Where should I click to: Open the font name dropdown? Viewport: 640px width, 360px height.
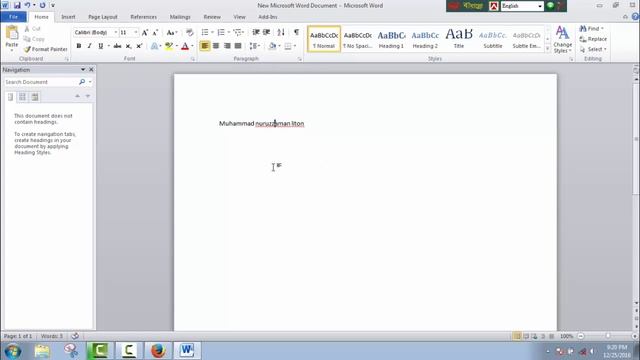point(116,32)
